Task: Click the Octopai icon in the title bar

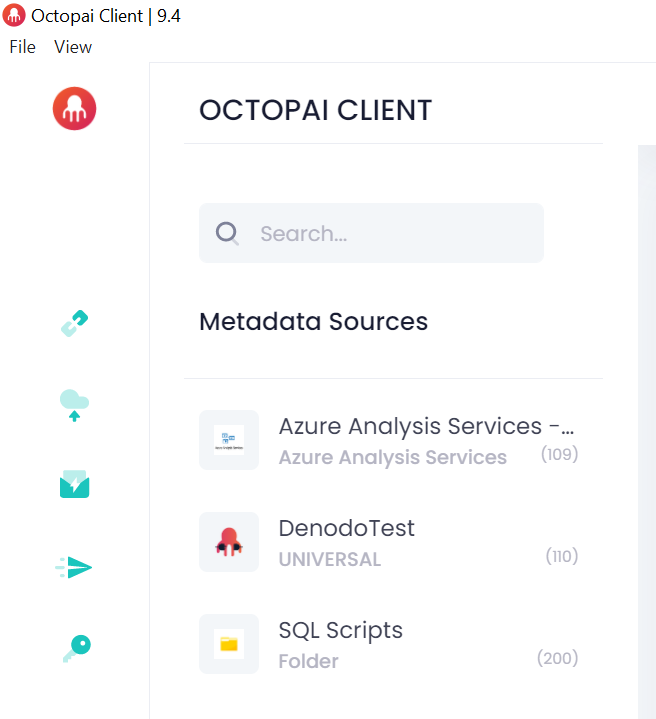Action: coord(15,16)
